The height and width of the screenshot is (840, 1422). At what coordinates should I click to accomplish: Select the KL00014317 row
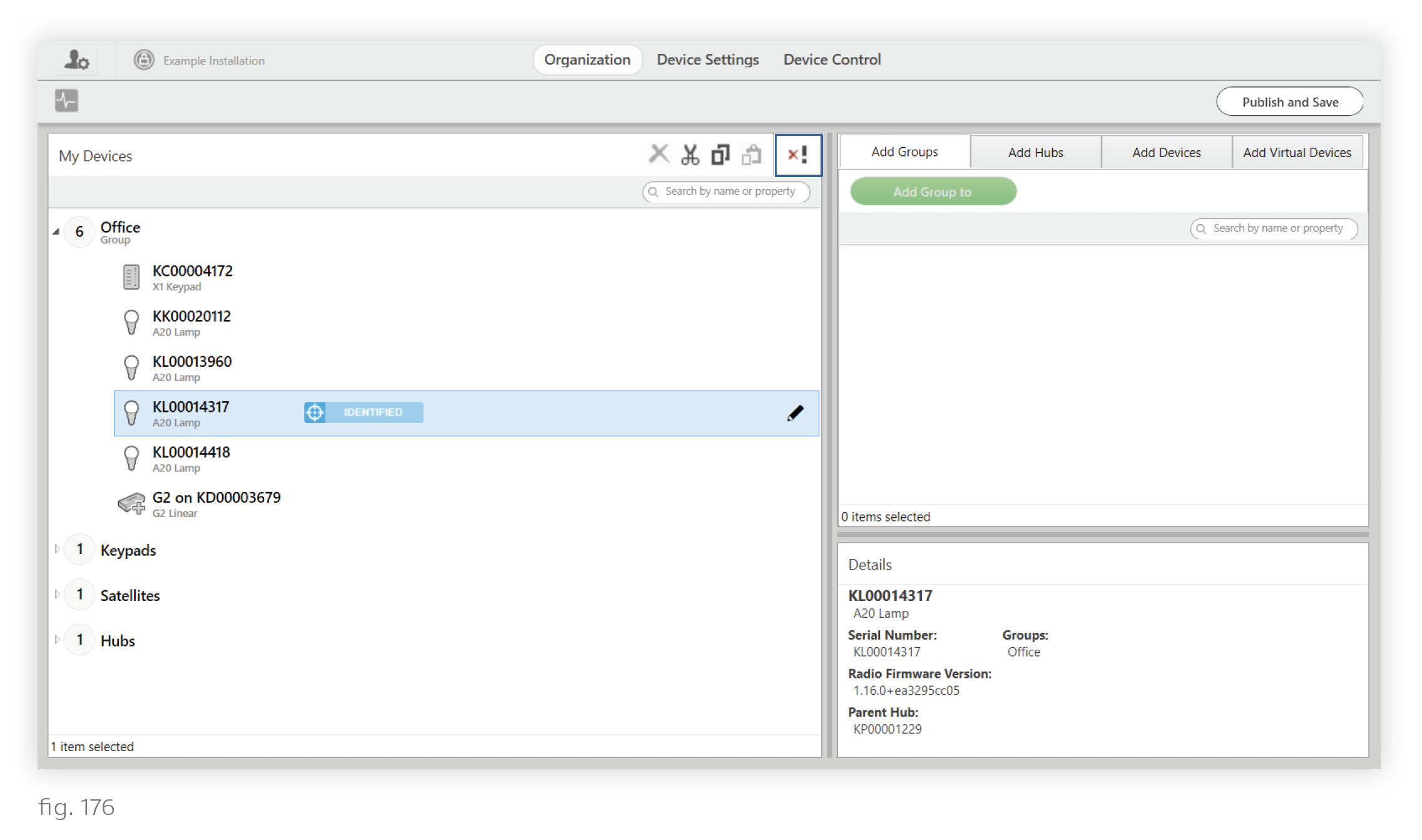[466, 413]
